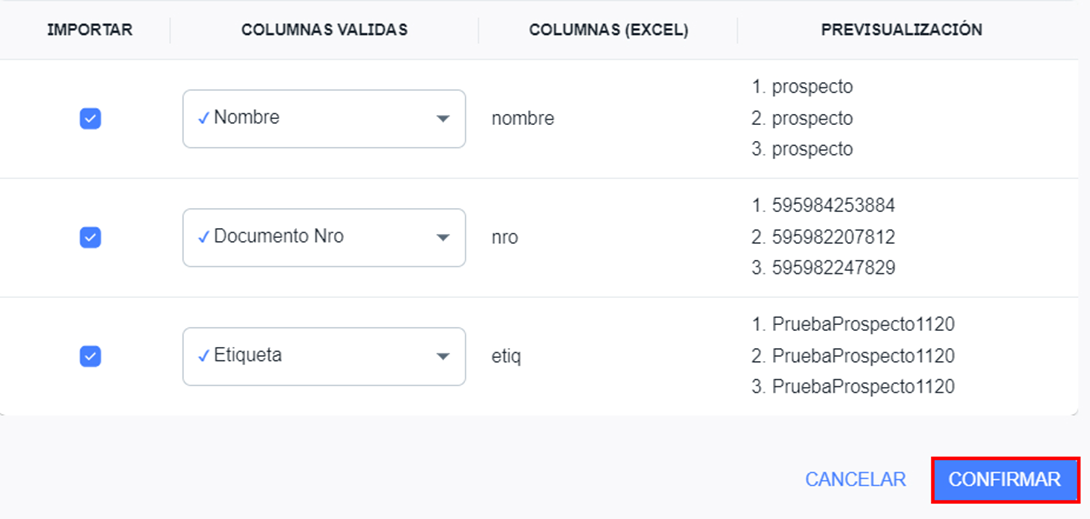Click the arrow icon of Etiqueta dropdown

443,357
